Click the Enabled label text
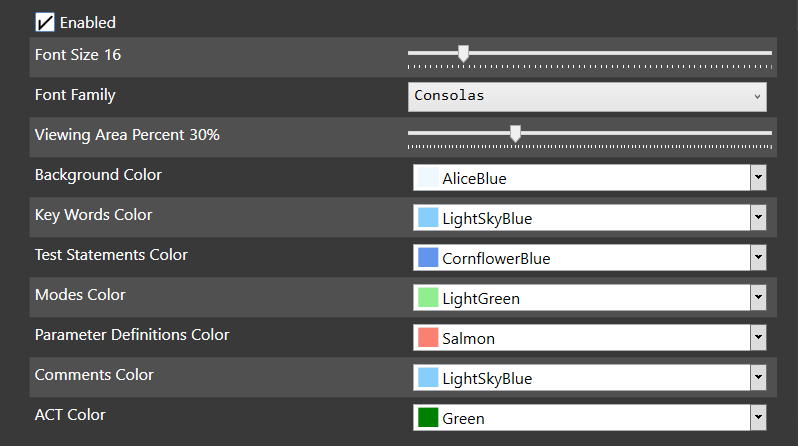Screen dimensions: 798x446 88,23
